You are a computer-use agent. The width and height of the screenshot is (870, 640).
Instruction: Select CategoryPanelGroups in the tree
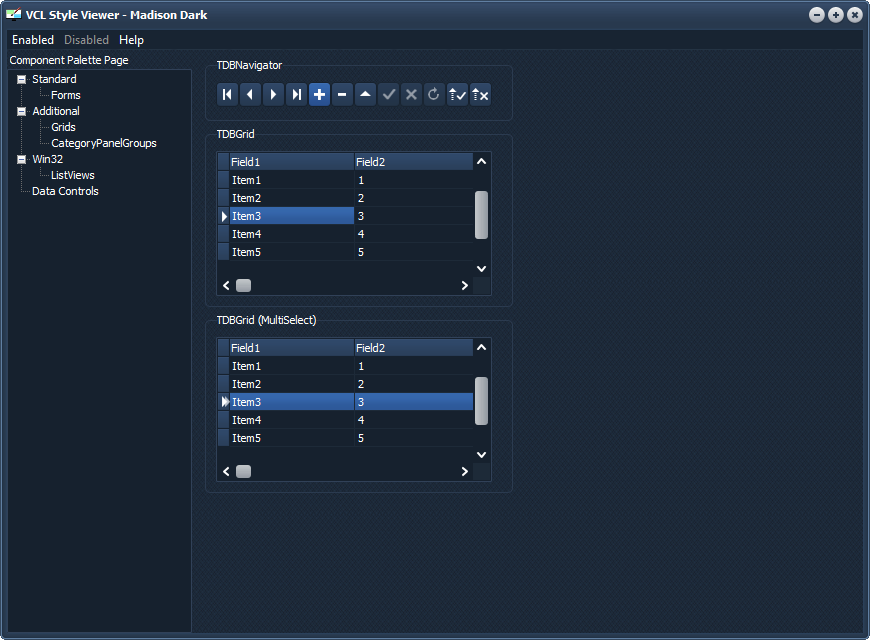(104, 143)
